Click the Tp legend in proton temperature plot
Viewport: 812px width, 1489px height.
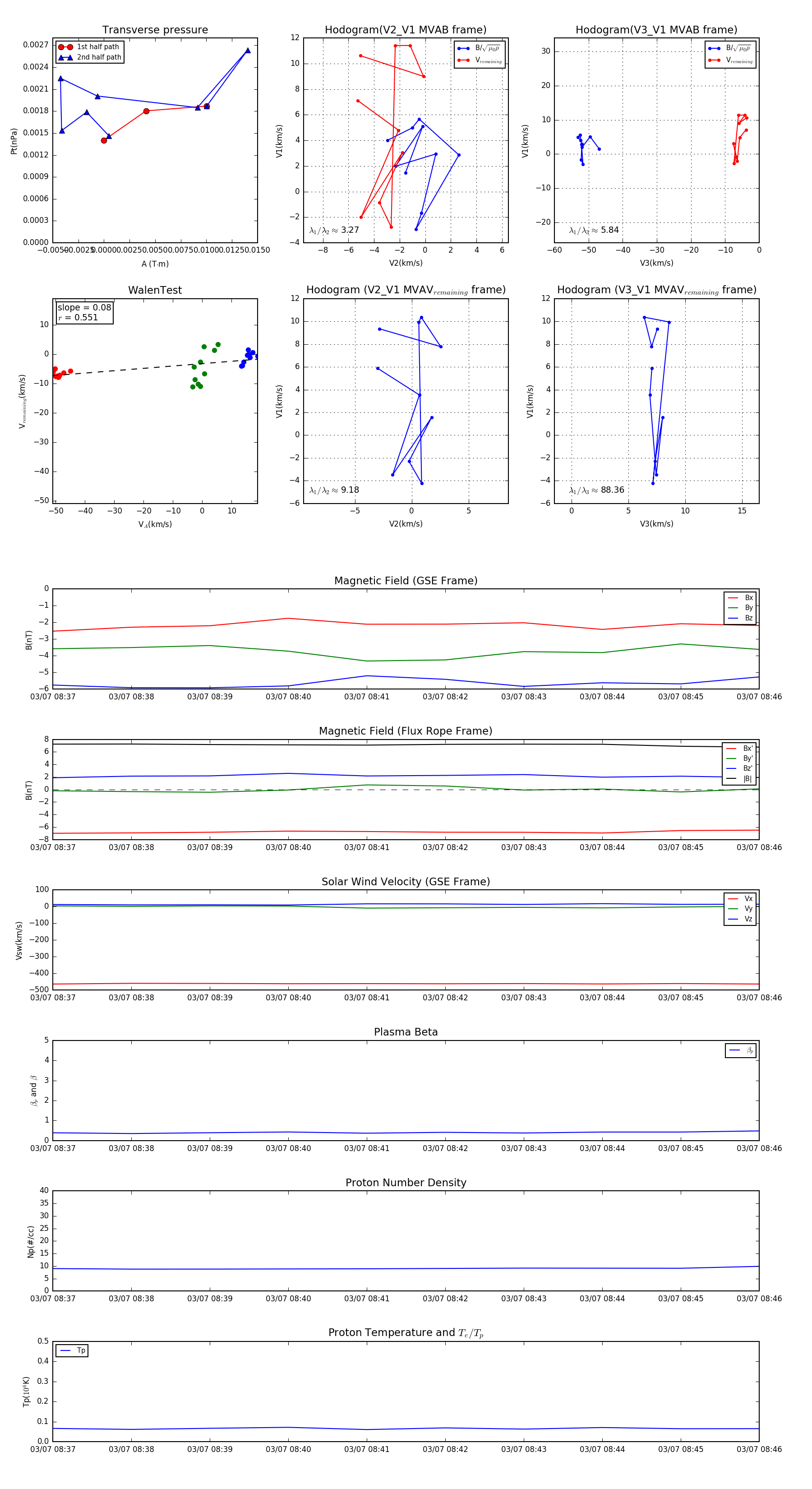pos(72,1351)
